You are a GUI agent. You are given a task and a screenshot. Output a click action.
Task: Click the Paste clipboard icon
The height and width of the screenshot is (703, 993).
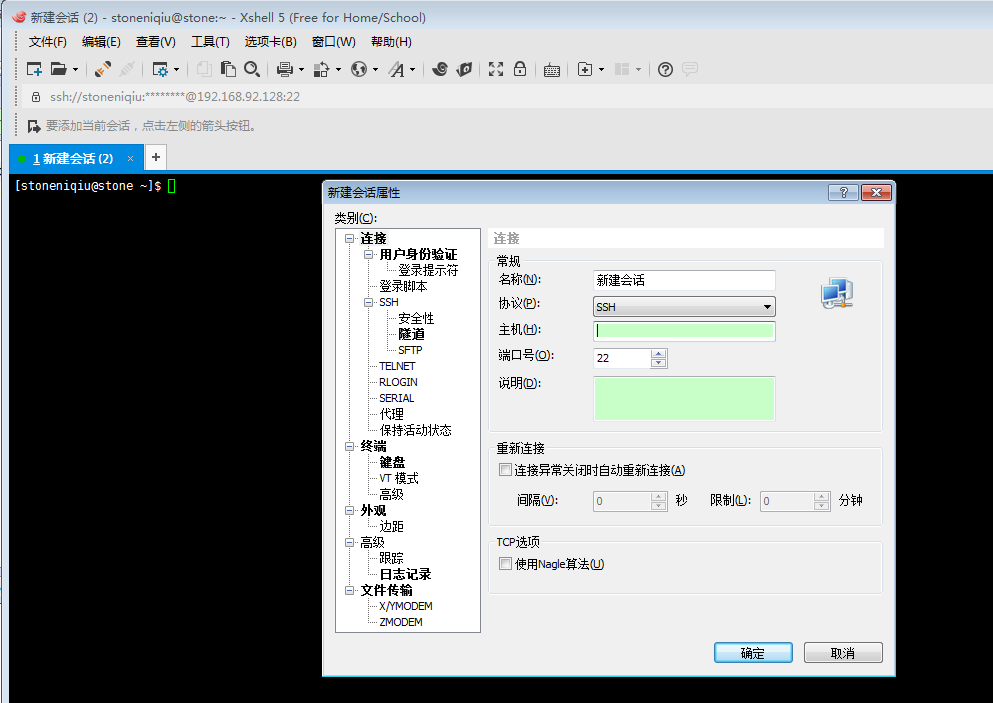228,69
